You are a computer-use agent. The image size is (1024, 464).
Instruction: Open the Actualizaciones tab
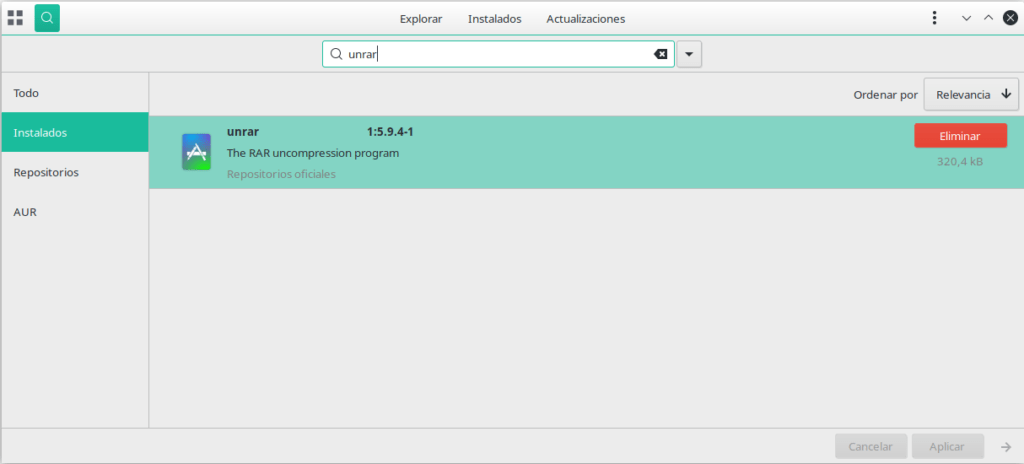585,19
